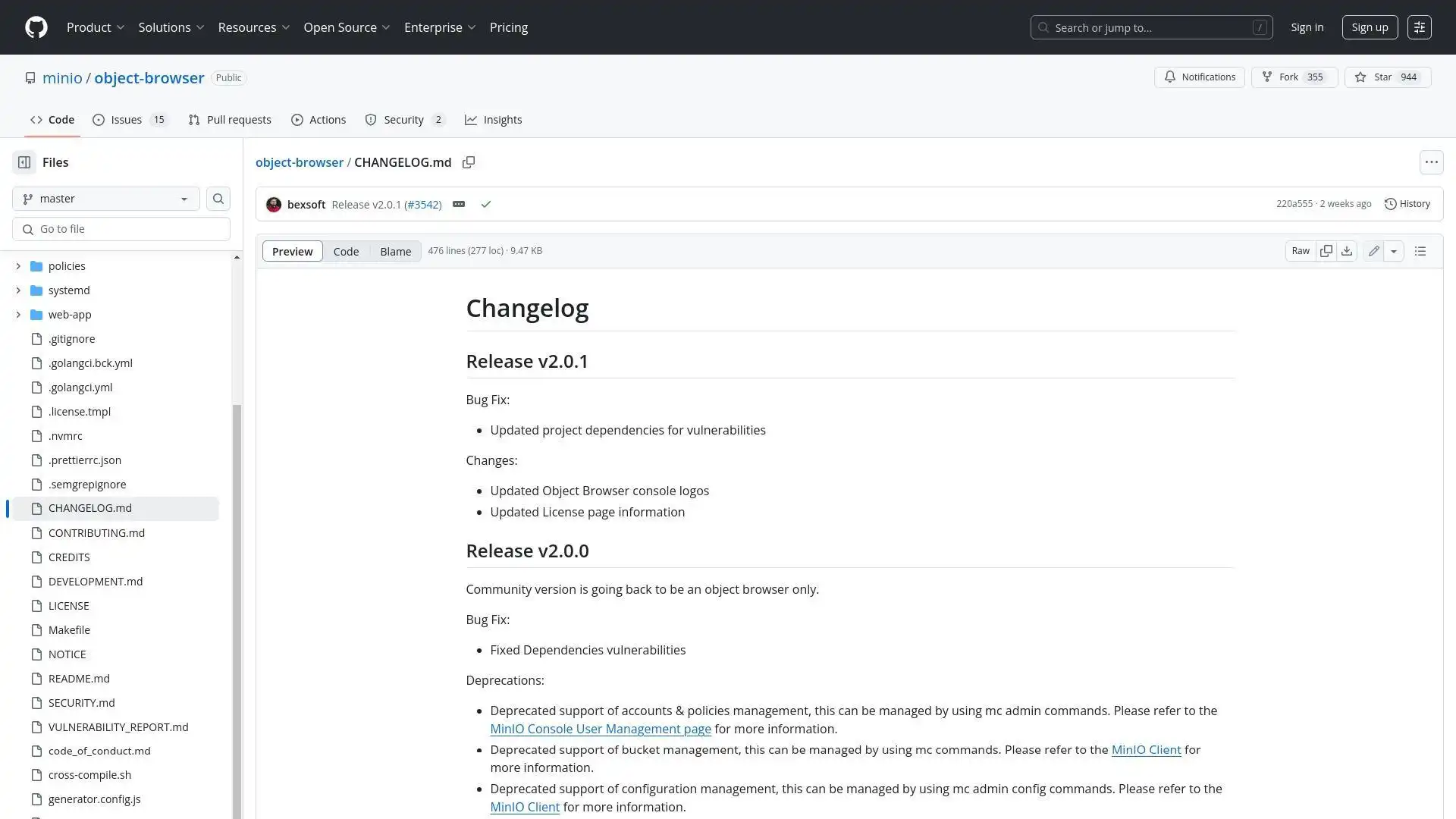Image resolution: width=1456 pixels, height=819 pixels.
Task: Collapse the Files side panel icon
Action: [24, 162]
